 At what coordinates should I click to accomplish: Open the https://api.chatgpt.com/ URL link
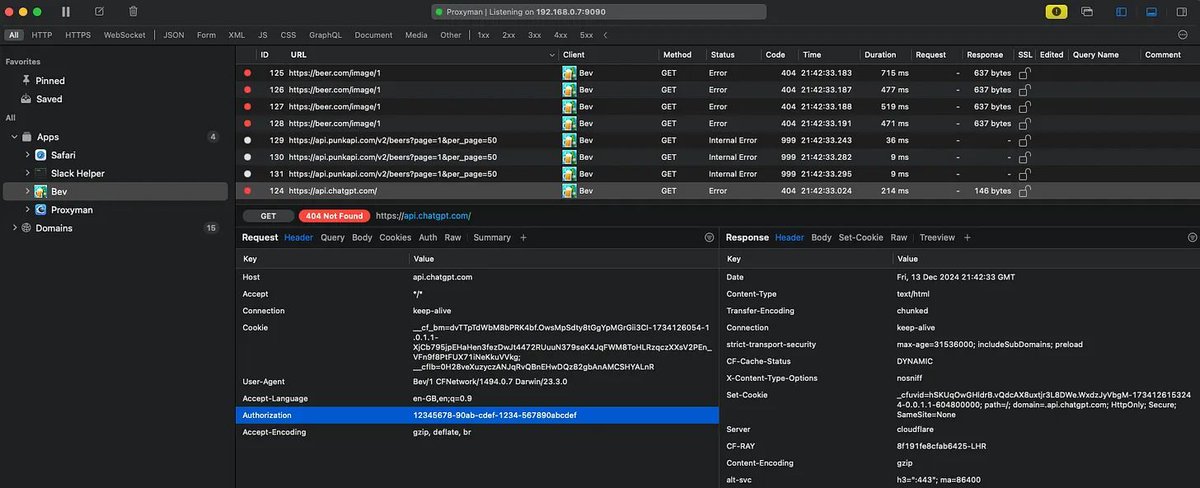(x=423, y=216)
